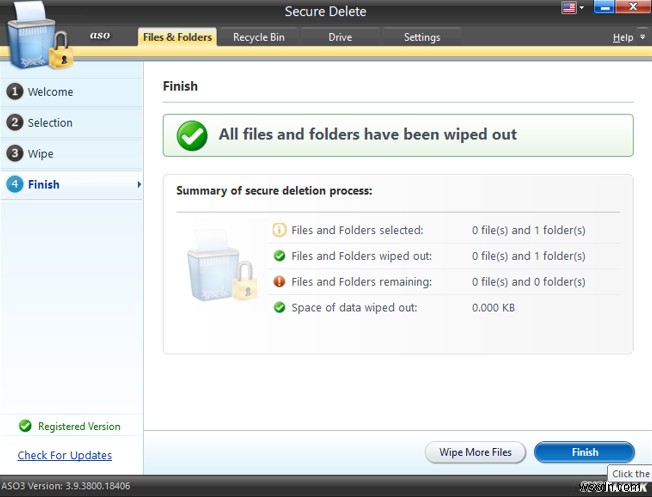Click the Check For Updates link

pos(64,455)
